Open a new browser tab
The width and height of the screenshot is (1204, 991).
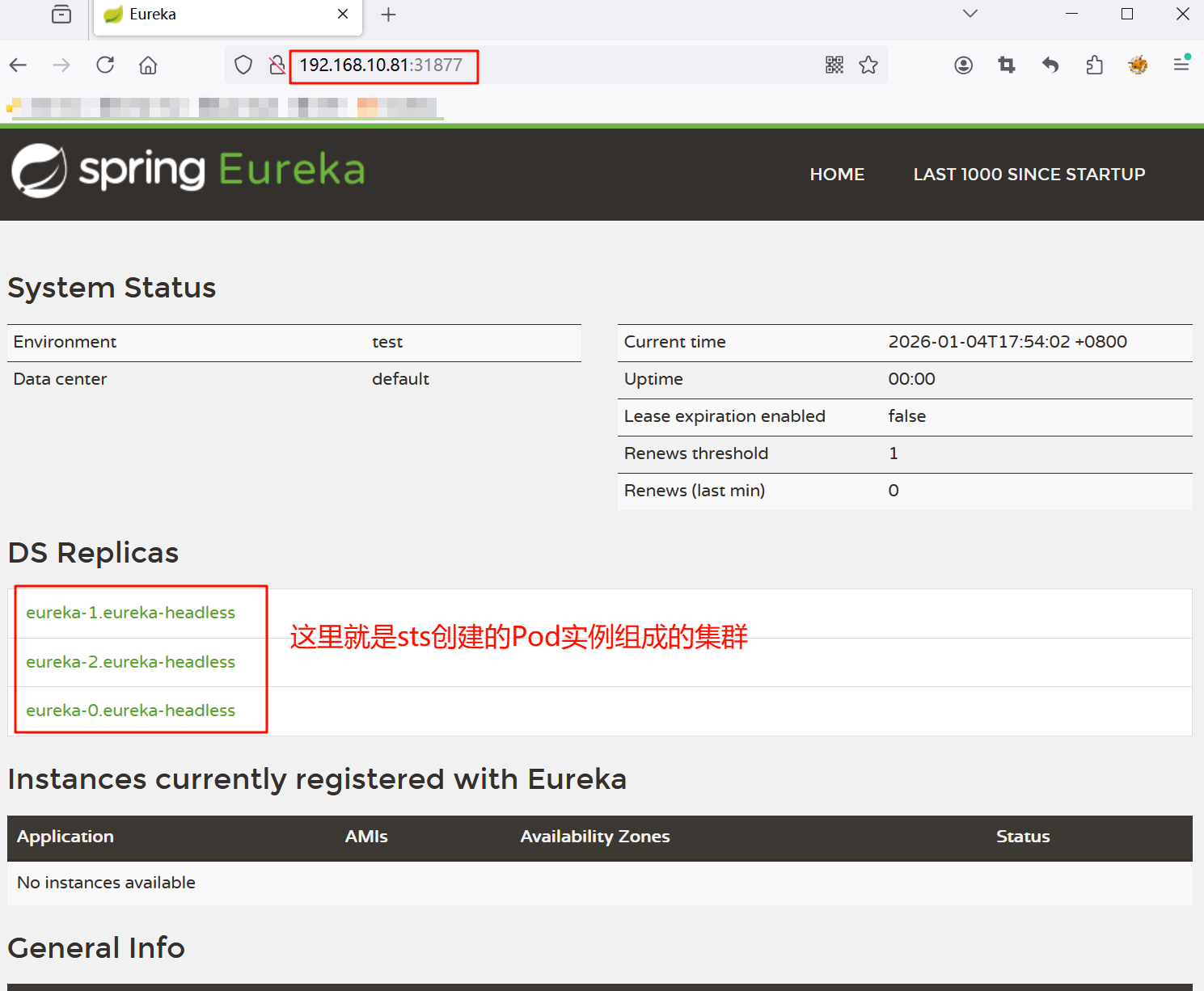388,15
